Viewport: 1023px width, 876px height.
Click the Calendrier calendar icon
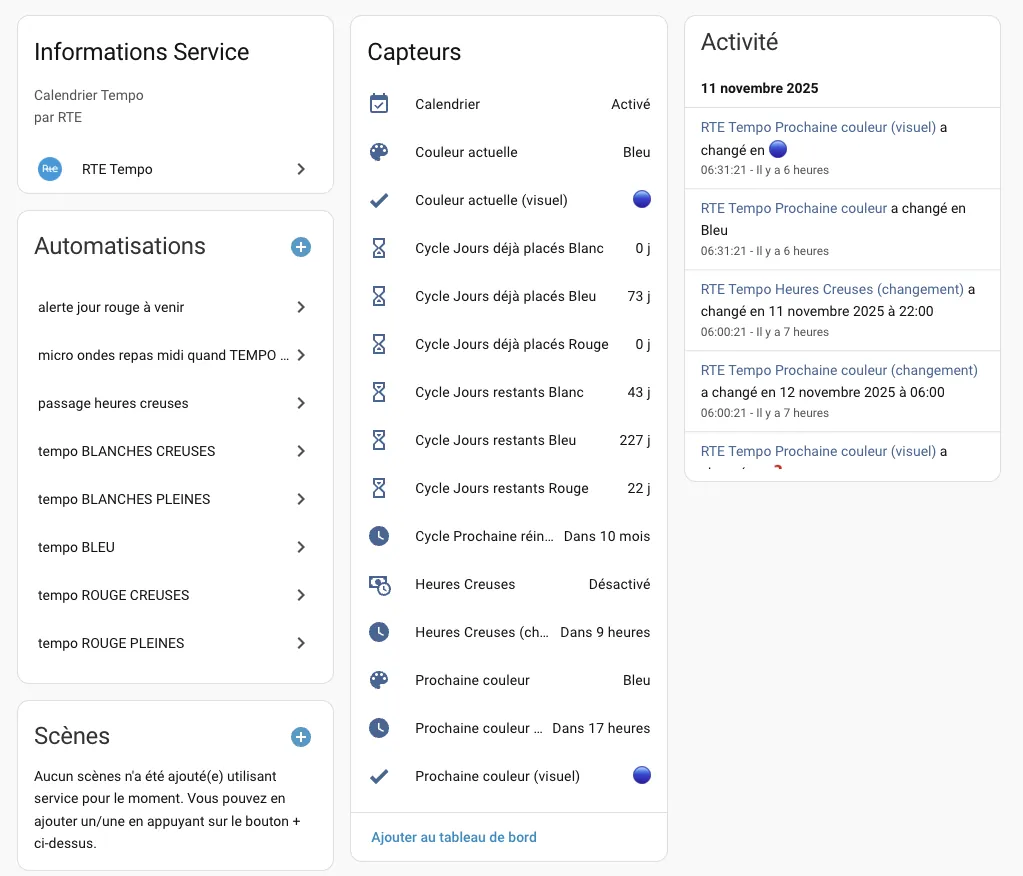379,104
